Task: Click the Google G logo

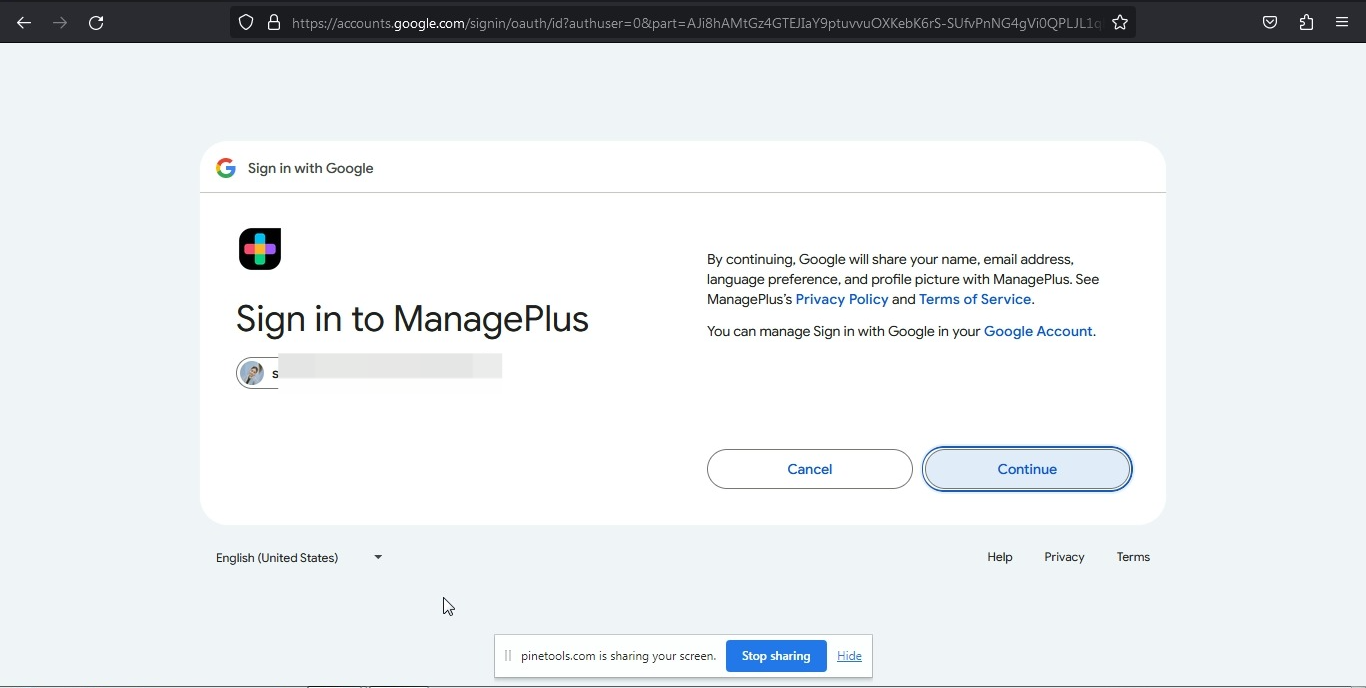Action: tap(226, 168)
